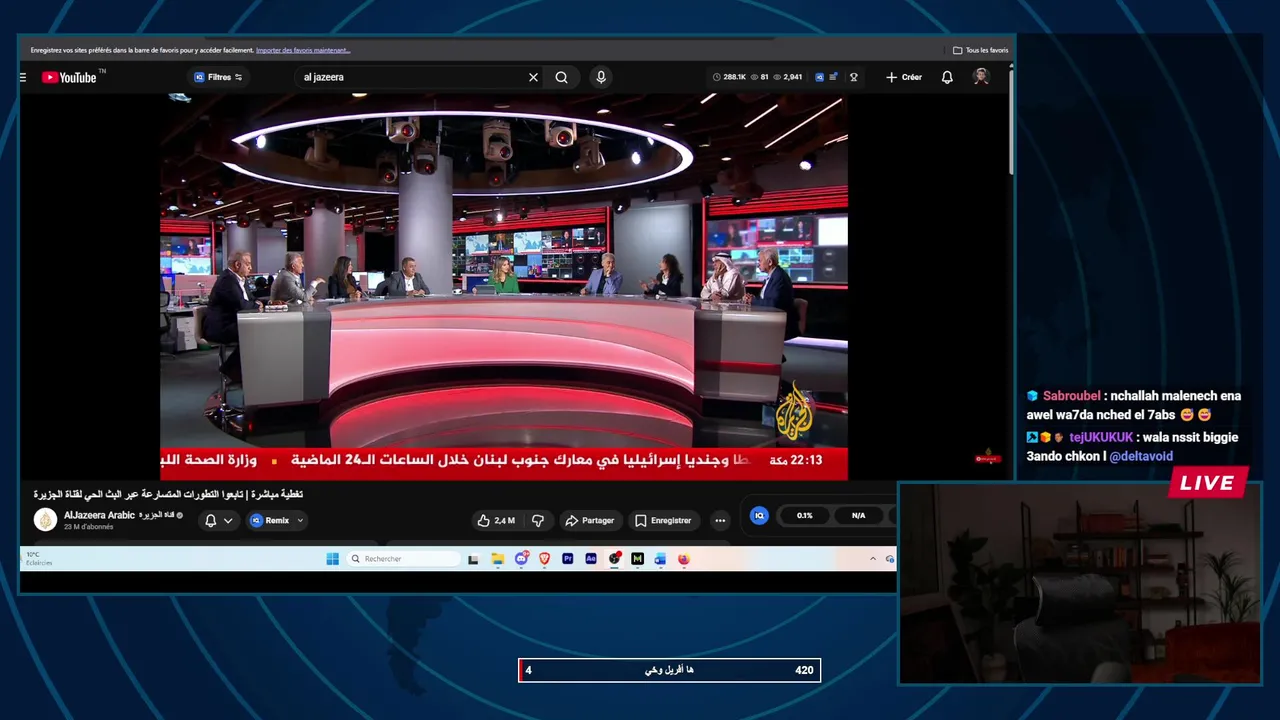Expand the system tray hidden icons chevron
This screenshot has width=1280, height=720.
coord(873,559)
